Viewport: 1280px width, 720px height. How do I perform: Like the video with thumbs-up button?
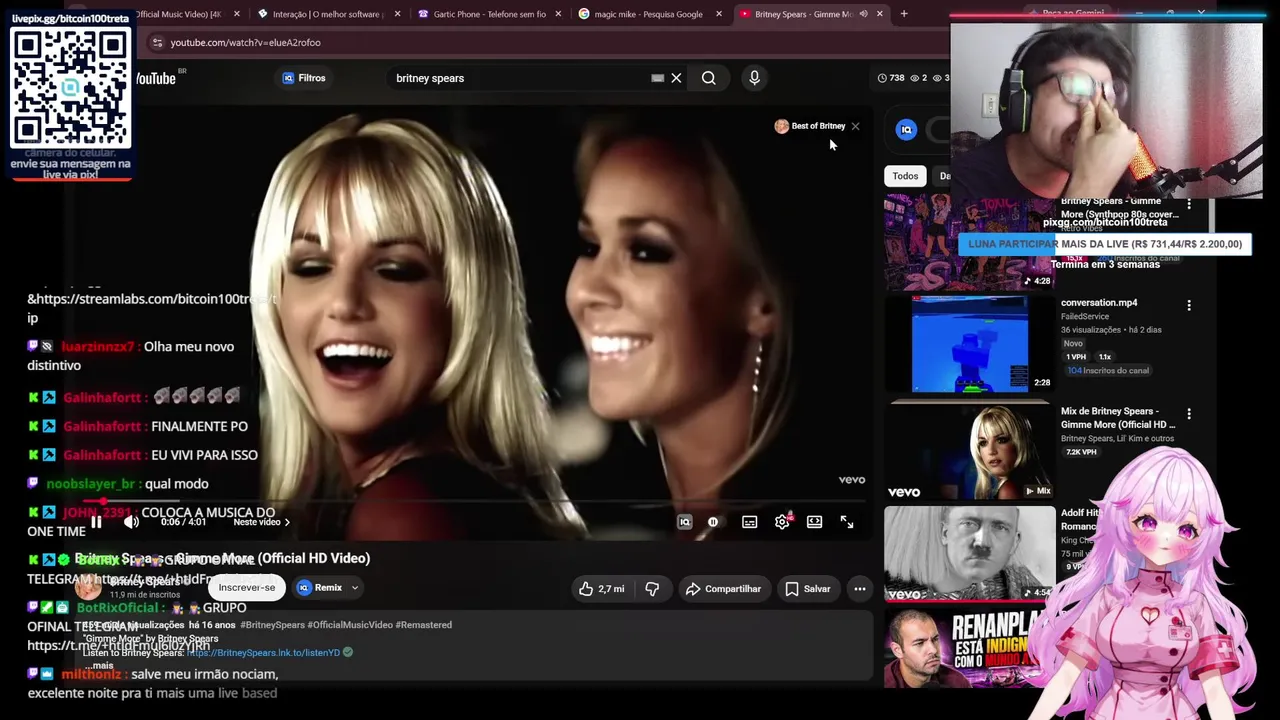click(601, 589)
